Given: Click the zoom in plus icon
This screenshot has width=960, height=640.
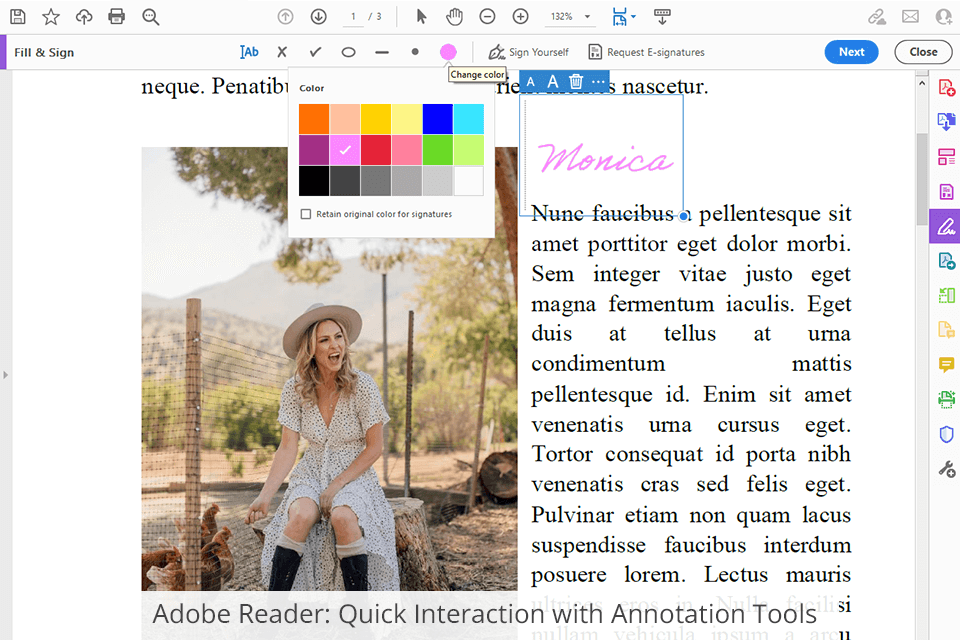Looking at the screenshot, I should tap(520, 16).
